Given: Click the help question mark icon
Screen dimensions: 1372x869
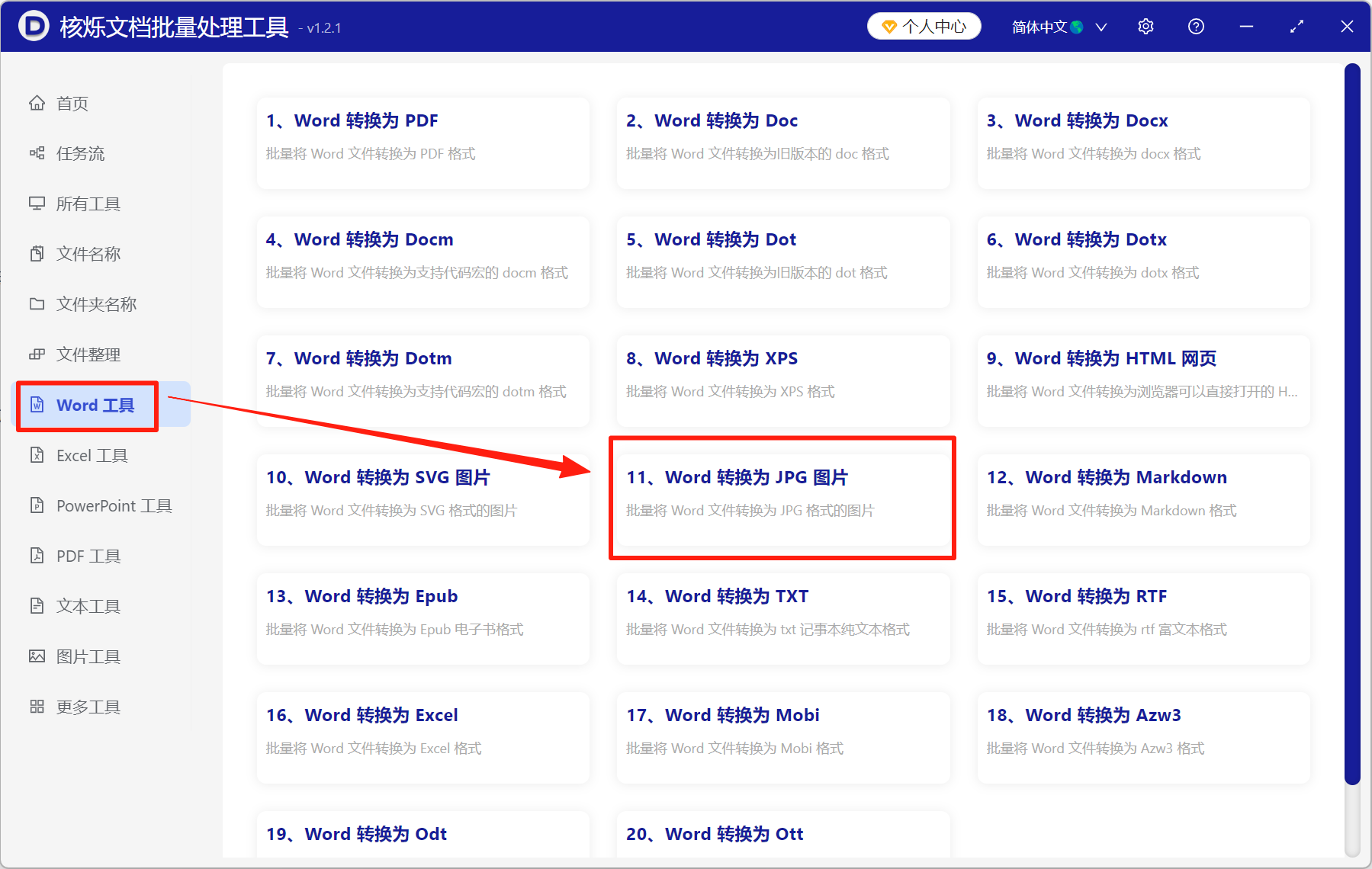Looking at the screenshot, I should point(1195,26).
